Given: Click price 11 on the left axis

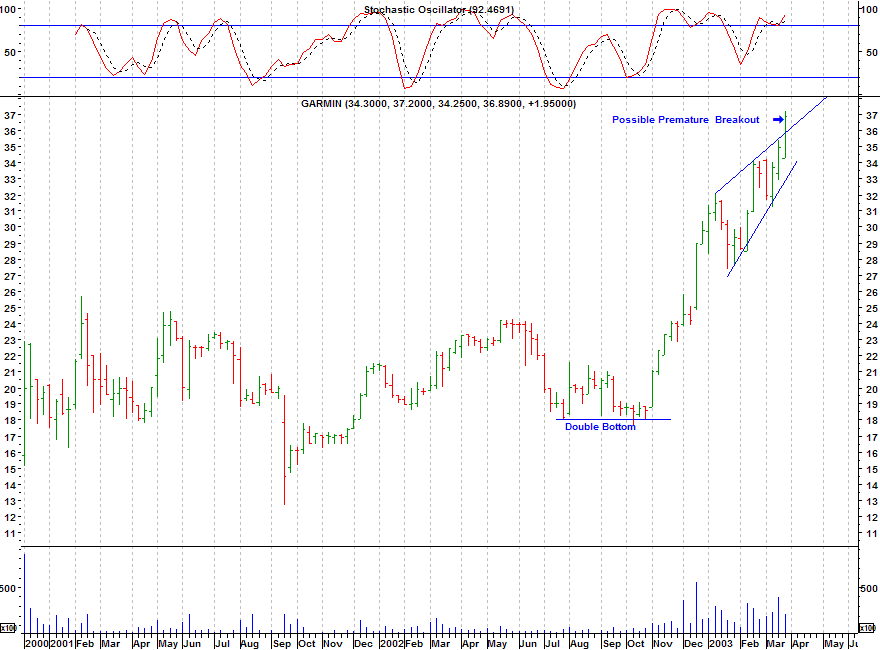Looking at the screenshot, I should coord(10,533).
